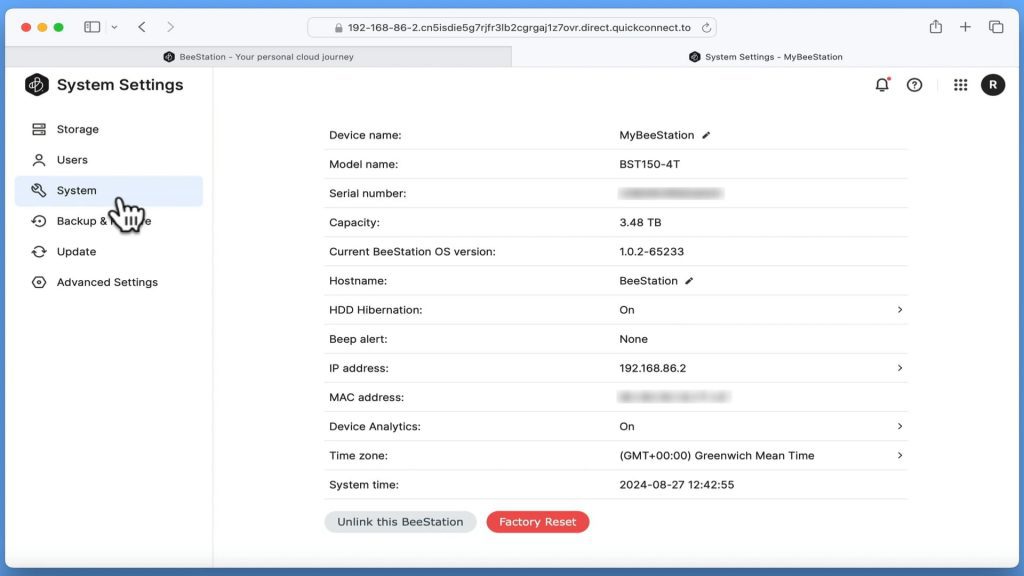Image resolution: width=1024 pixels, height=576 pixels.
Task: Toggle the Safari sidebar button
Action: point(92,27)
